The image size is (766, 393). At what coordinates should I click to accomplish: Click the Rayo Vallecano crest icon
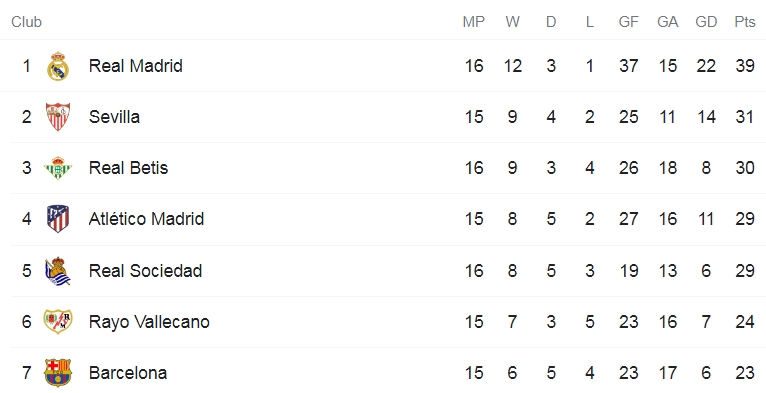click(58, 322)
